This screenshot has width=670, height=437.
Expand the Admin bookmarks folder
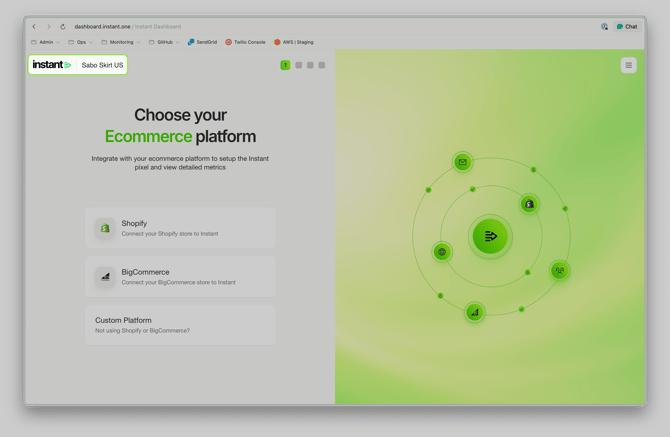45,42
